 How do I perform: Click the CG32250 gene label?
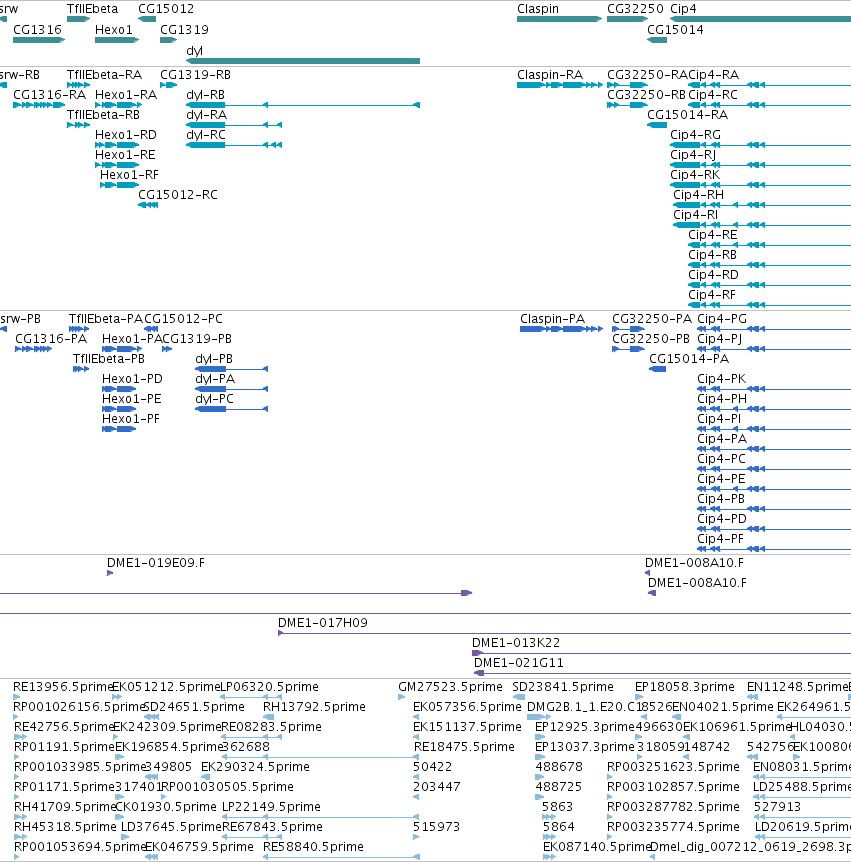(x=636, y=9)
